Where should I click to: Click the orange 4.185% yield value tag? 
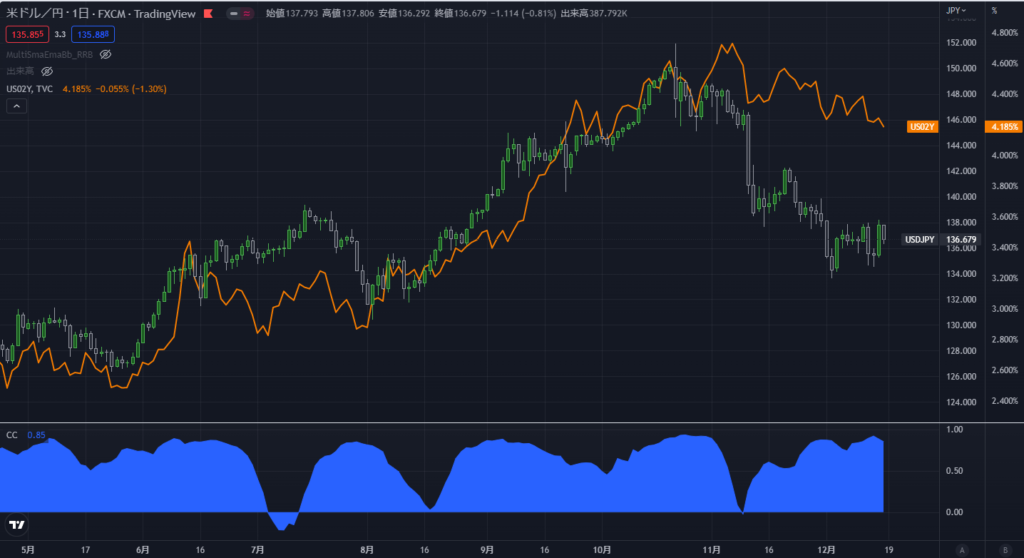(1002, 127)
